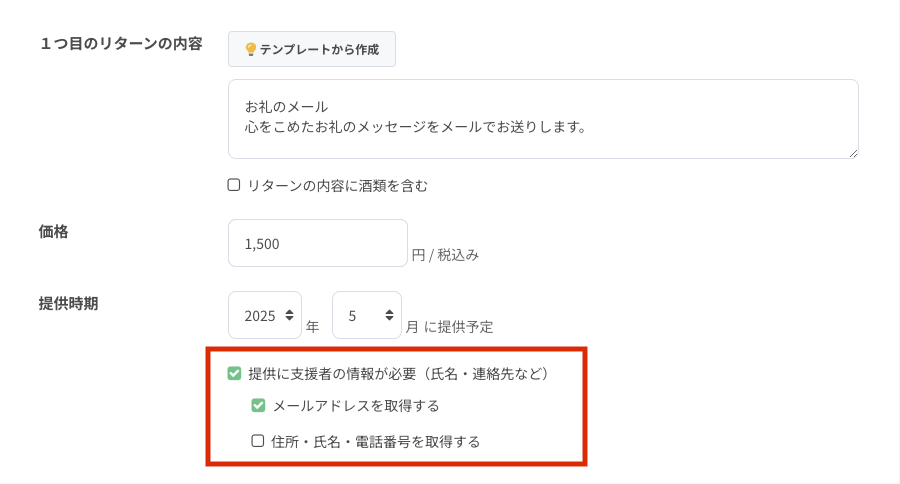The height and width of the screenshot is (484, 900).
Task: Click the lightbulb icon beside テンプレートから作成
Action: [x=250, y=49]
